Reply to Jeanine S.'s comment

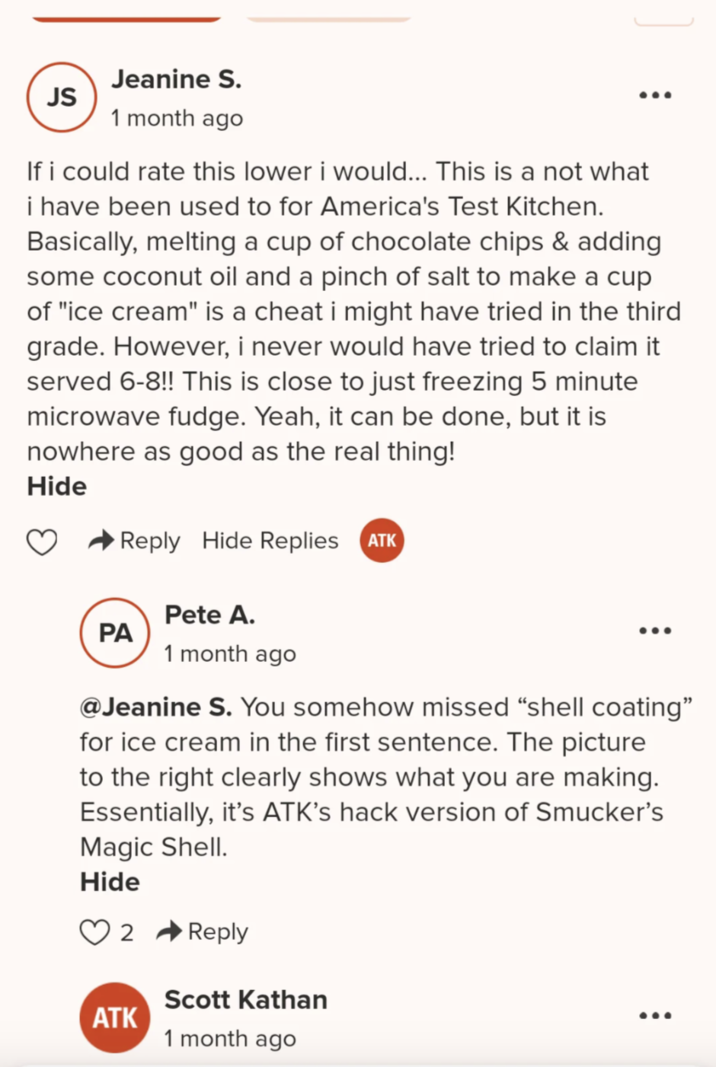tap(135, 541)
